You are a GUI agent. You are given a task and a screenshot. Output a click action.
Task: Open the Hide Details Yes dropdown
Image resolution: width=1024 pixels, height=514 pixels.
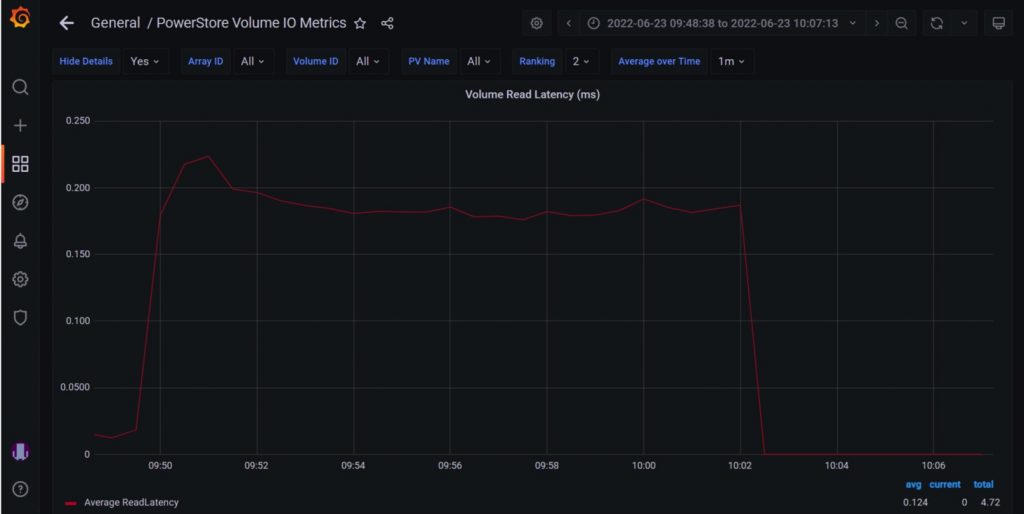click(145, 61)
